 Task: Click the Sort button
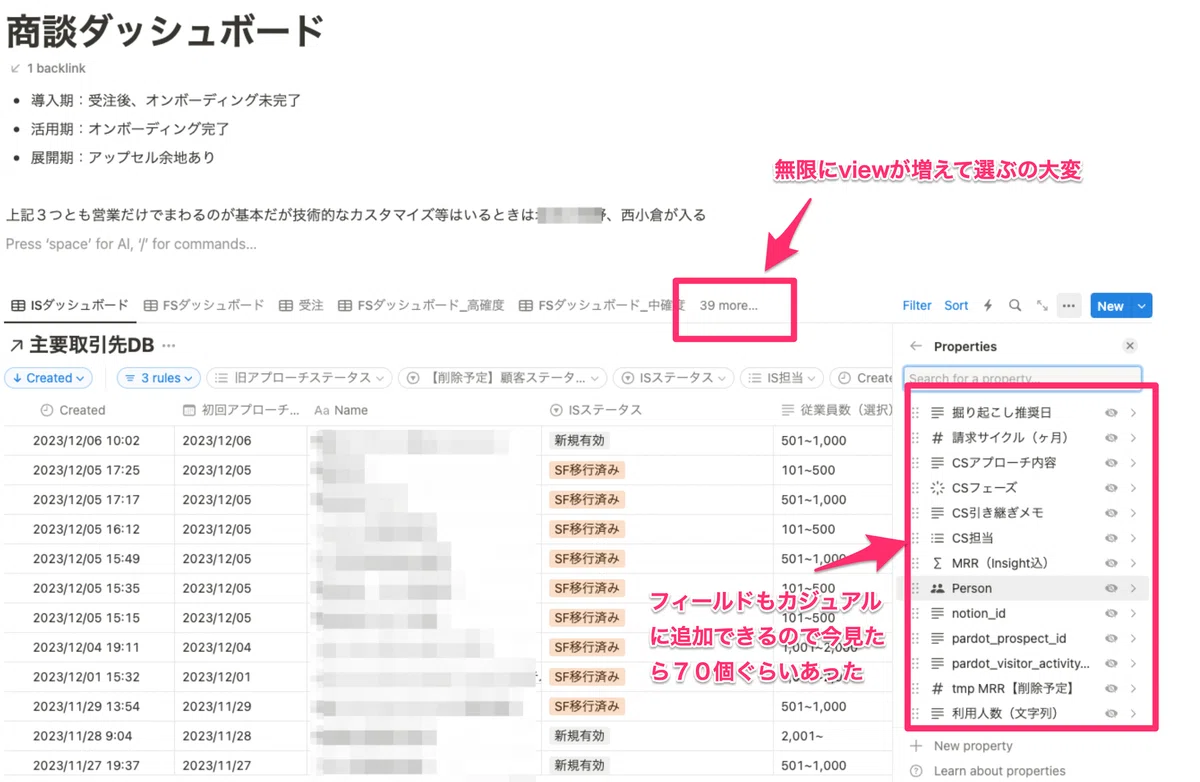click(956, 306)
